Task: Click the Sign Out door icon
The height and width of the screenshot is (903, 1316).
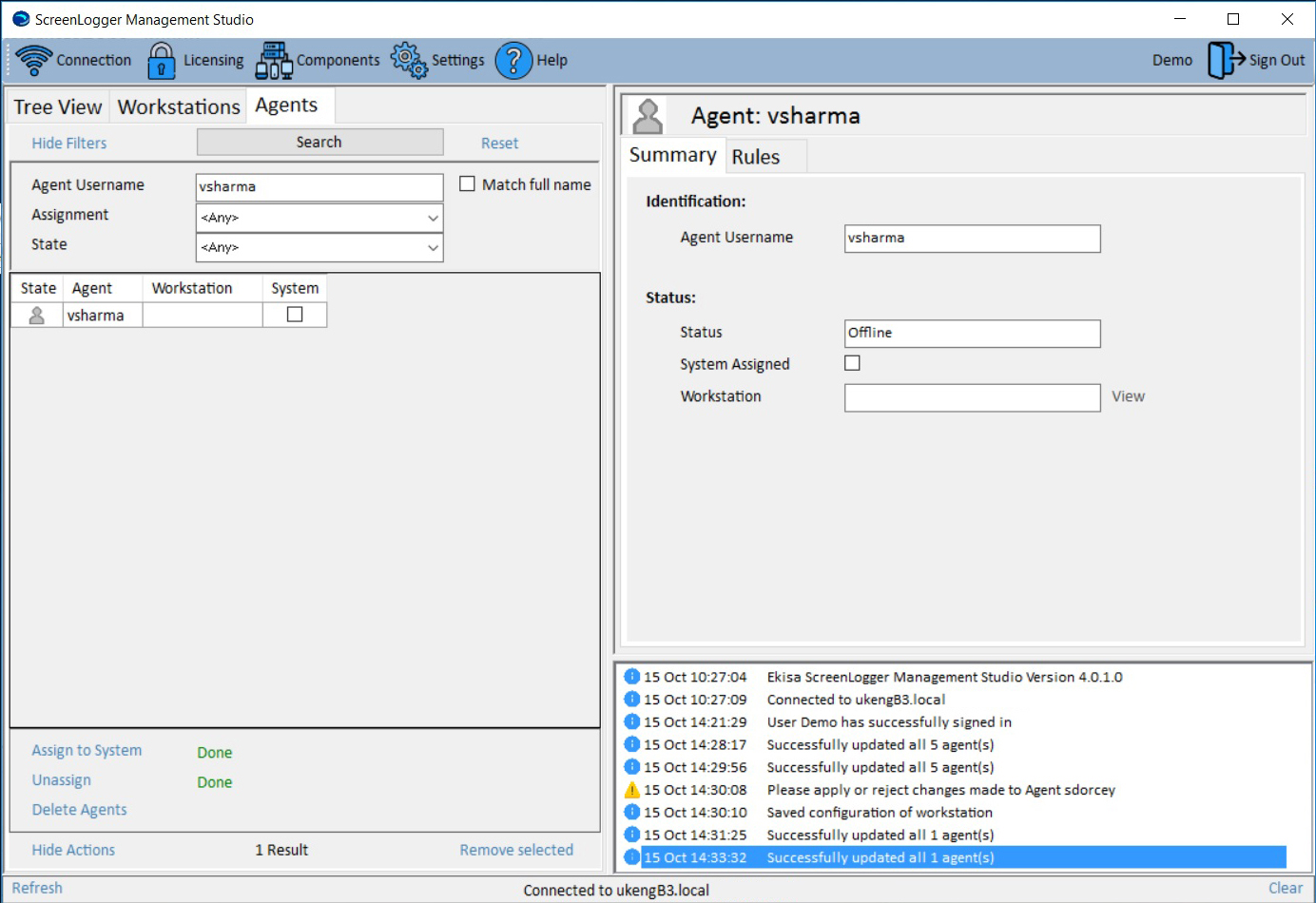Action: (x=1227, y=60)
